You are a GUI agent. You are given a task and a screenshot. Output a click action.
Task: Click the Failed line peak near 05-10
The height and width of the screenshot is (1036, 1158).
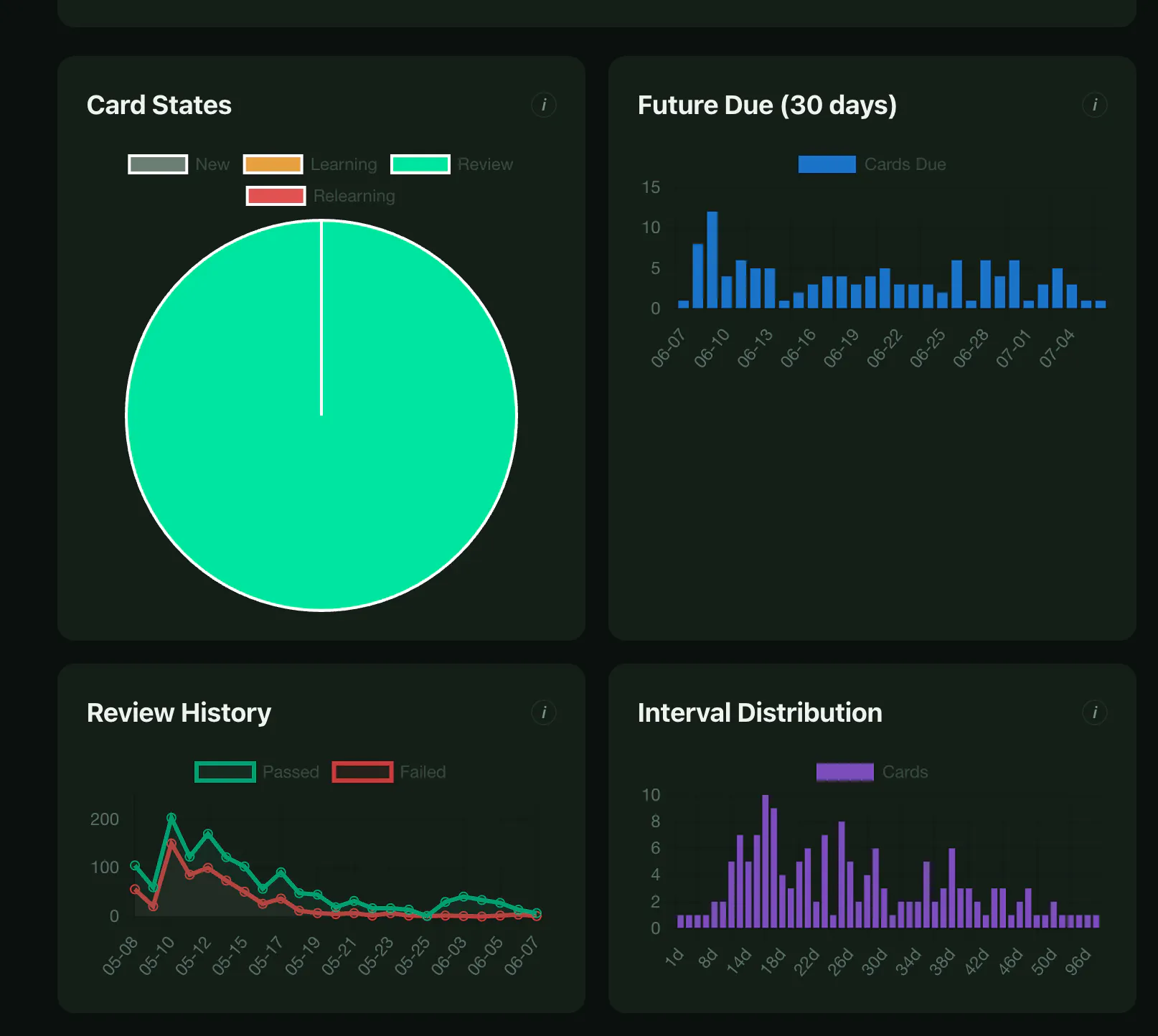pos(171,844)
